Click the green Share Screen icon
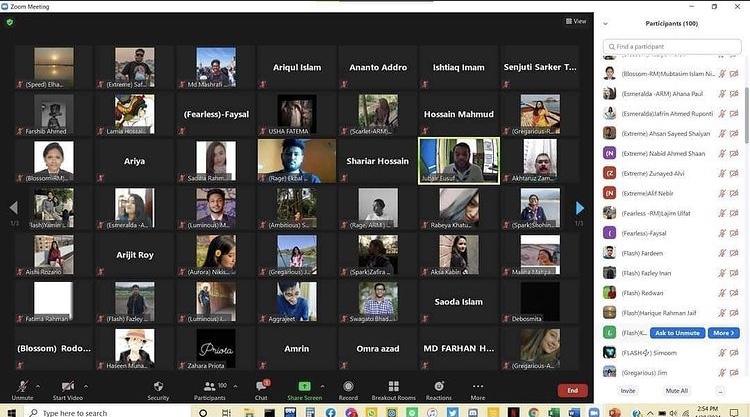 tap(304, 386)
